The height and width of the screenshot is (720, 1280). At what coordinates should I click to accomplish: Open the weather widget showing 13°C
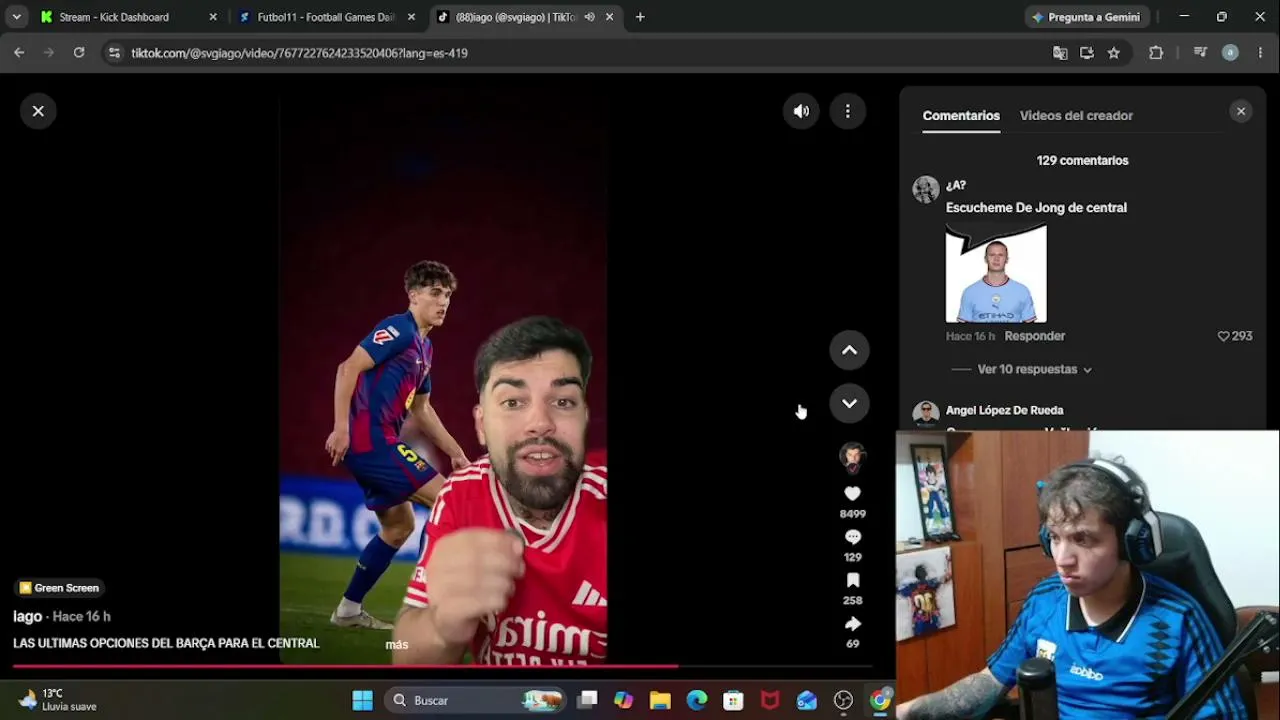58,700
